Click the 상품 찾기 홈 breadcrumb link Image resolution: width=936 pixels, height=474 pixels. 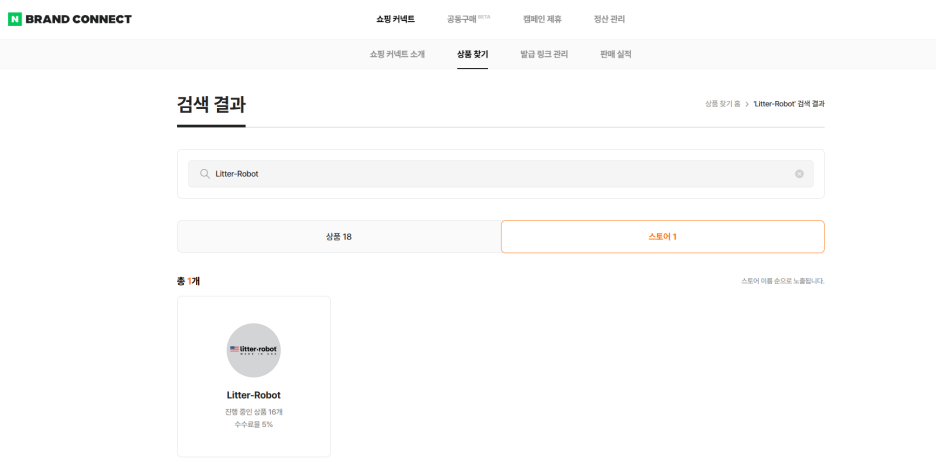[722, 104]
